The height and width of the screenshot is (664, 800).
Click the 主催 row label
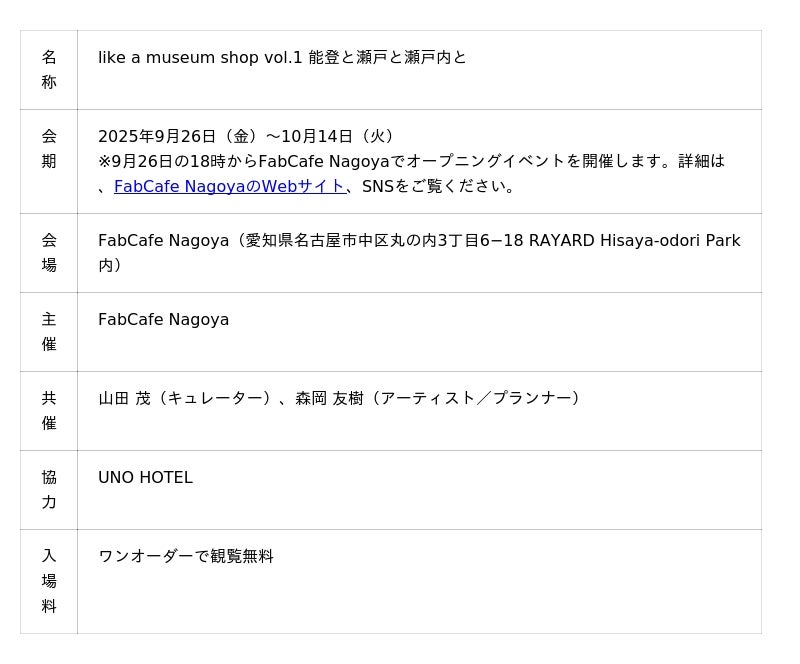tap(49, 332)
